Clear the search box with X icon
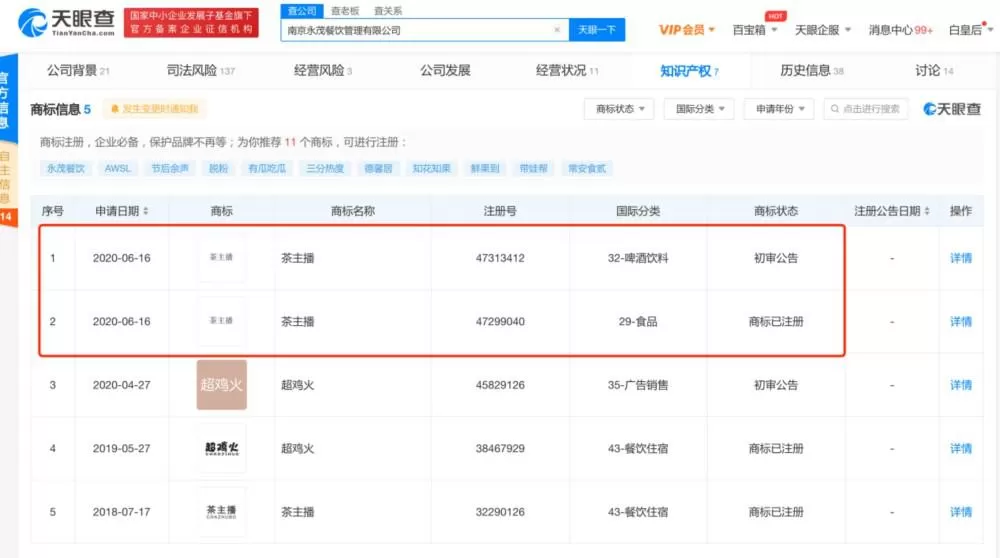1000x558 pixels. point(557,30)
